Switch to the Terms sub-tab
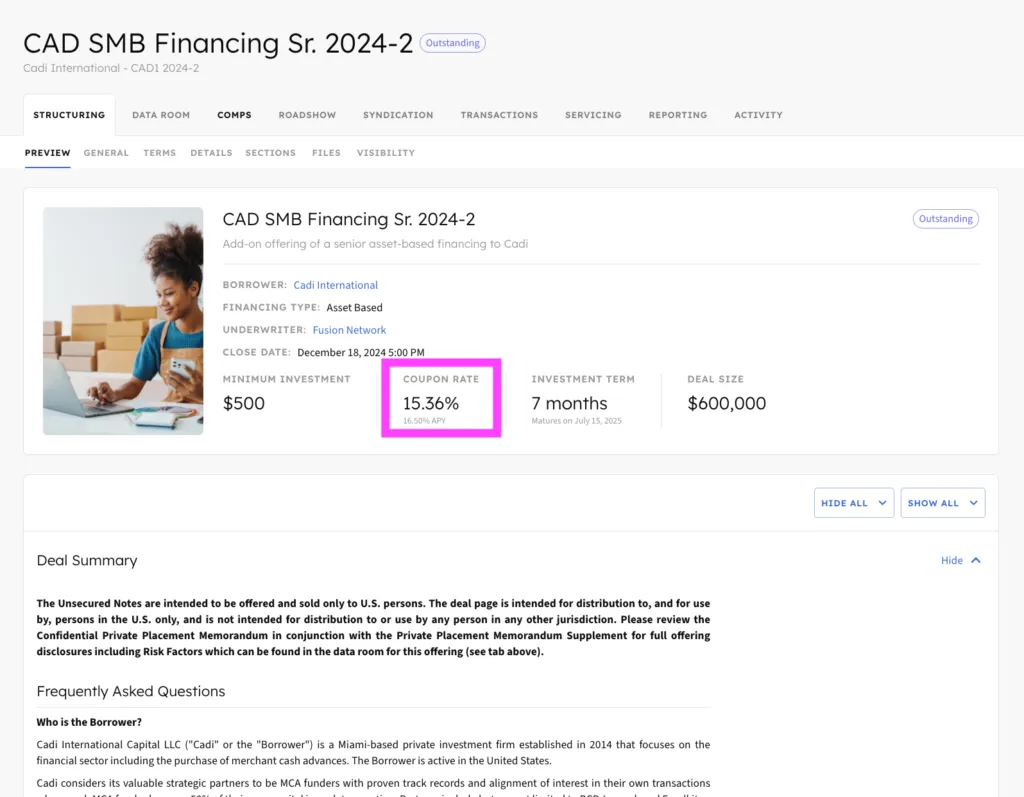This screenshot has width=1024, height=797. 159,153
